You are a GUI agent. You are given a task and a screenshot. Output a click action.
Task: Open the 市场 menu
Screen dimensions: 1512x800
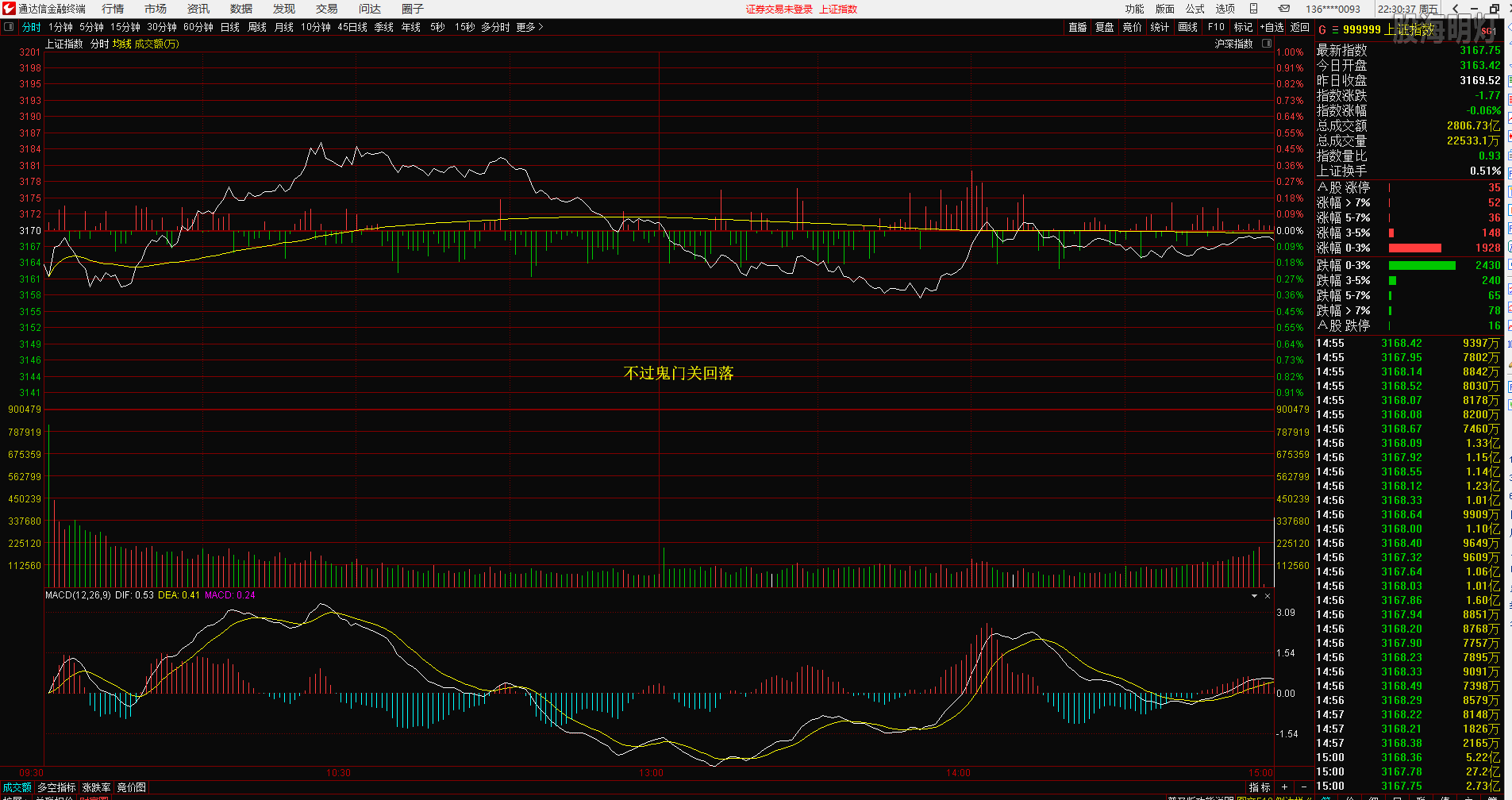point(156,9)
